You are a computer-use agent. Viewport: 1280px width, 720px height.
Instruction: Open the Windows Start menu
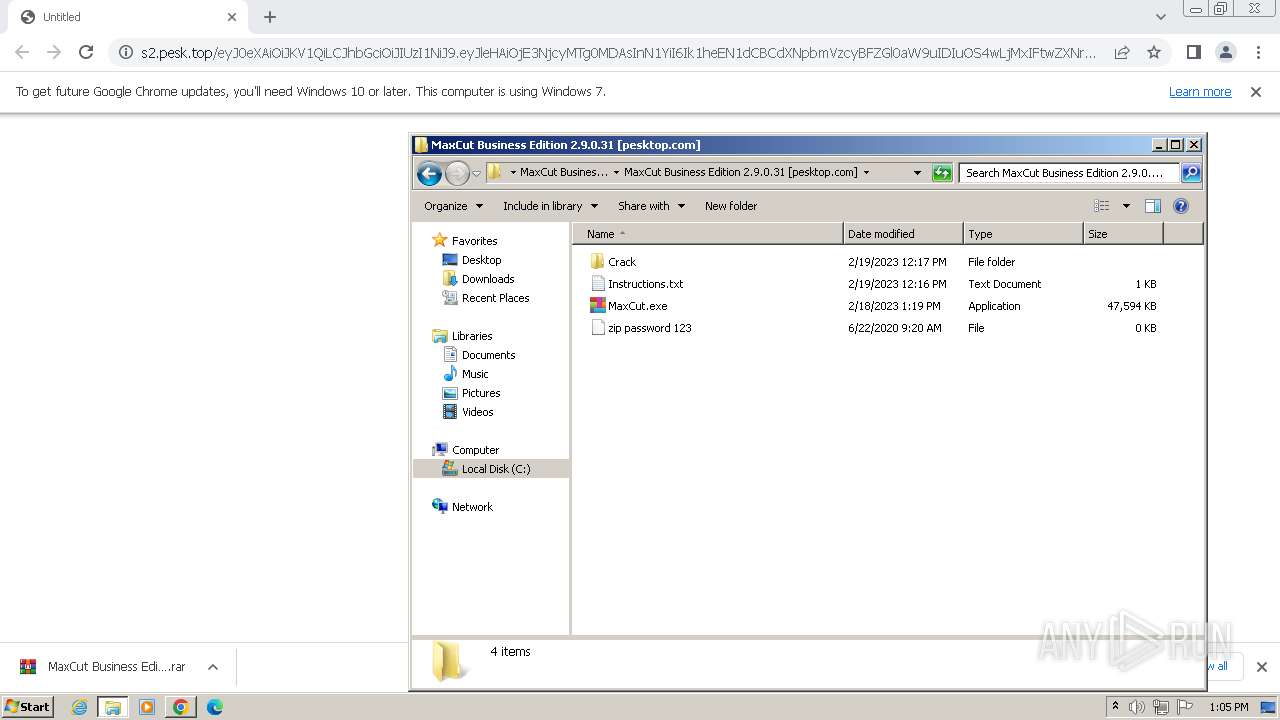coord(28,707)
